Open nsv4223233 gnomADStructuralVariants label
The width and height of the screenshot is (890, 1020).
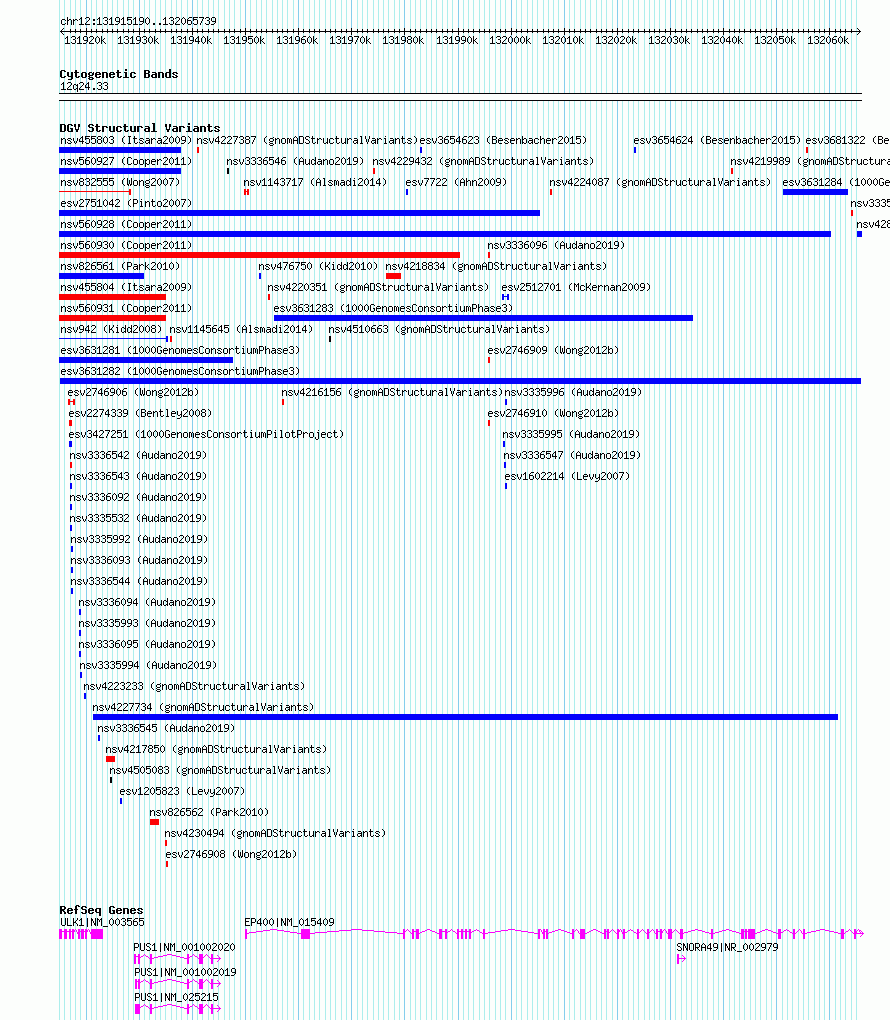tap(195, 686)
